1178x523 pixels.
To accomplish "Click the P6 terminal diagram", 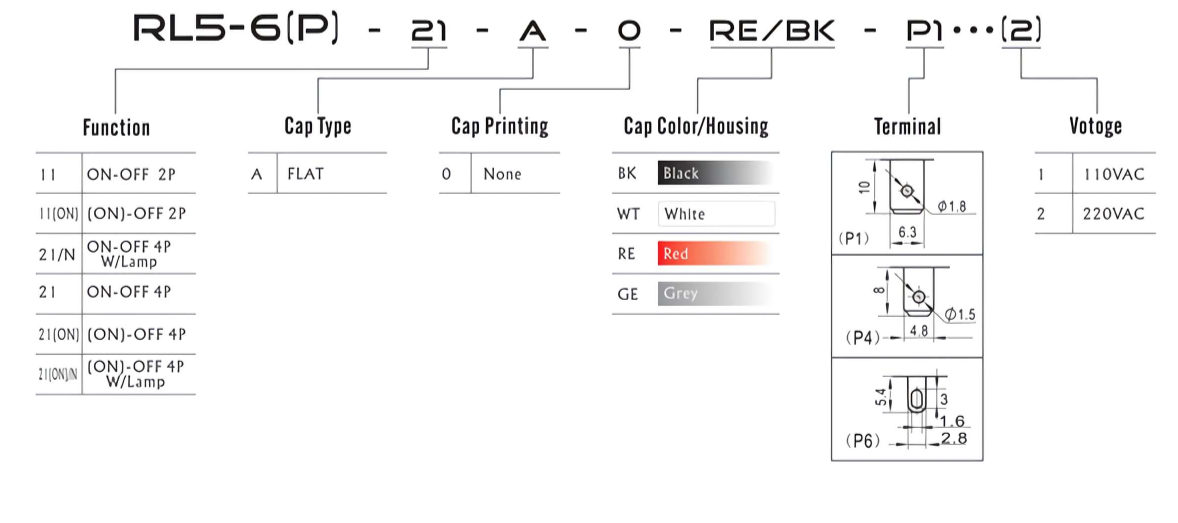I will (x=907, y=409).
